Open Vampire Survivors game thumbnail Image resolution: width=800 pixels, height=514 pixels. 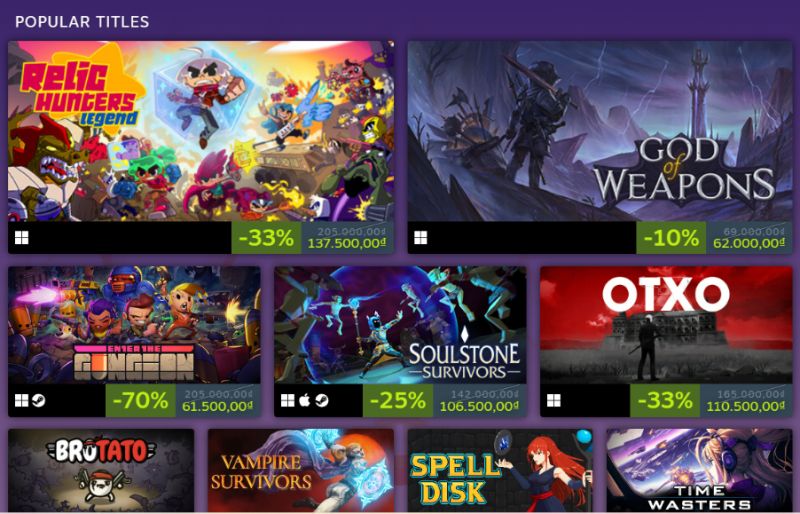[301, 471]
